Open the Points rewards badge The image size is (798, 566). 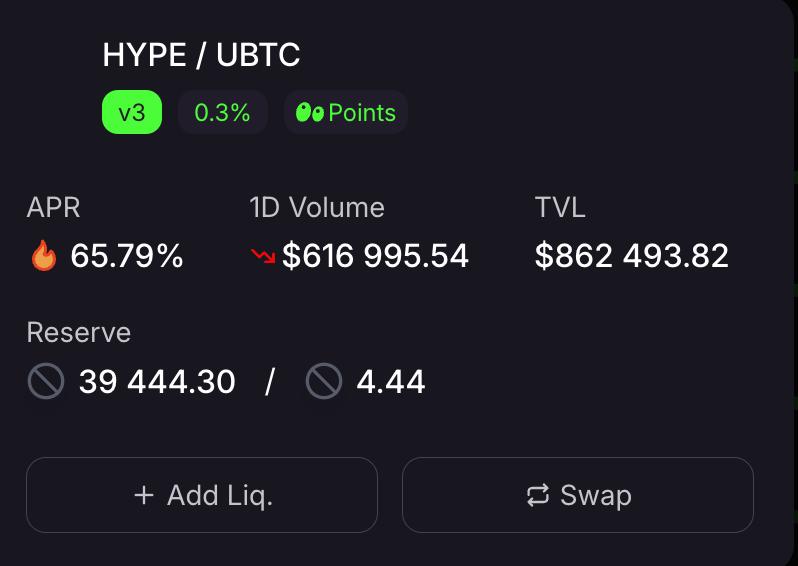(x=346, y=112)
